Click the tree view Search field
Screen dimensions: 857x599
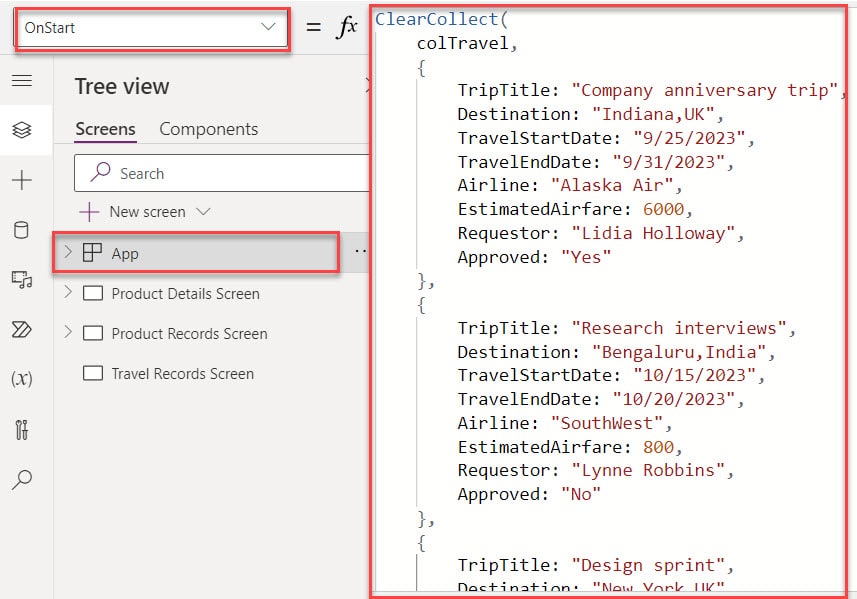click(x=222, y=173)
